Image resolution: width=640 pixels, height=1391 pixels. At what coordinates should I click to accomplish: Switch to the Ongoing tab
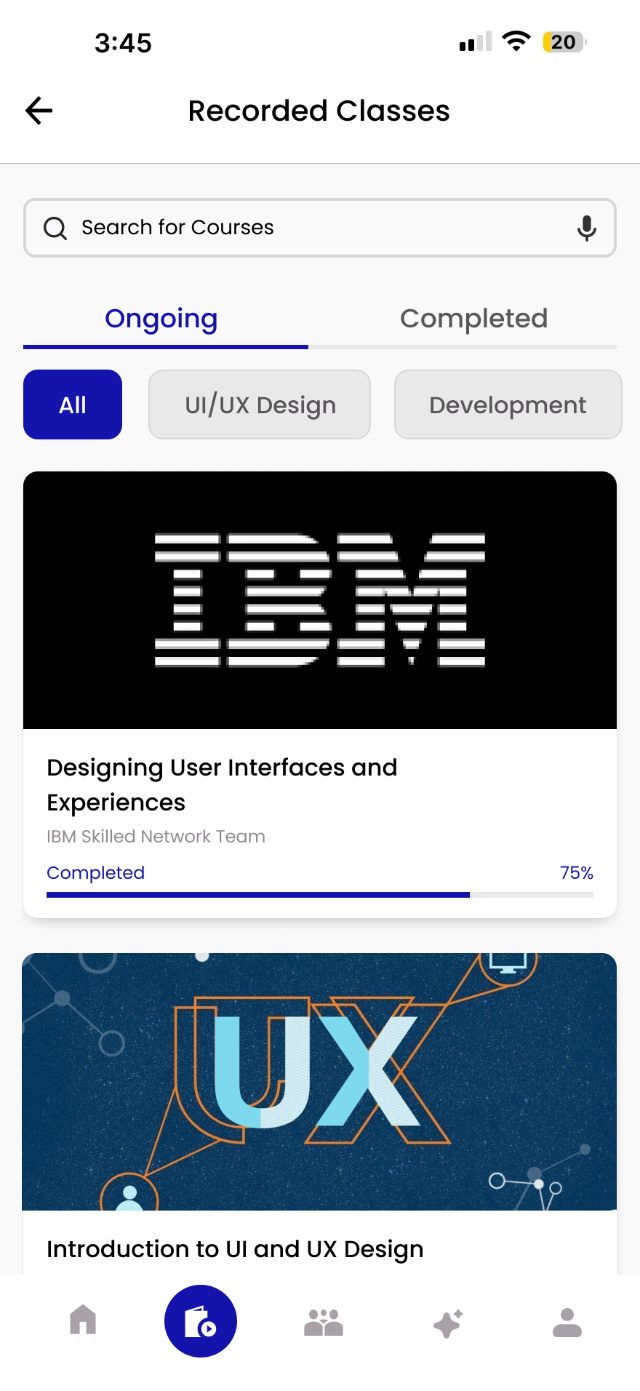(x=161, y=319)
